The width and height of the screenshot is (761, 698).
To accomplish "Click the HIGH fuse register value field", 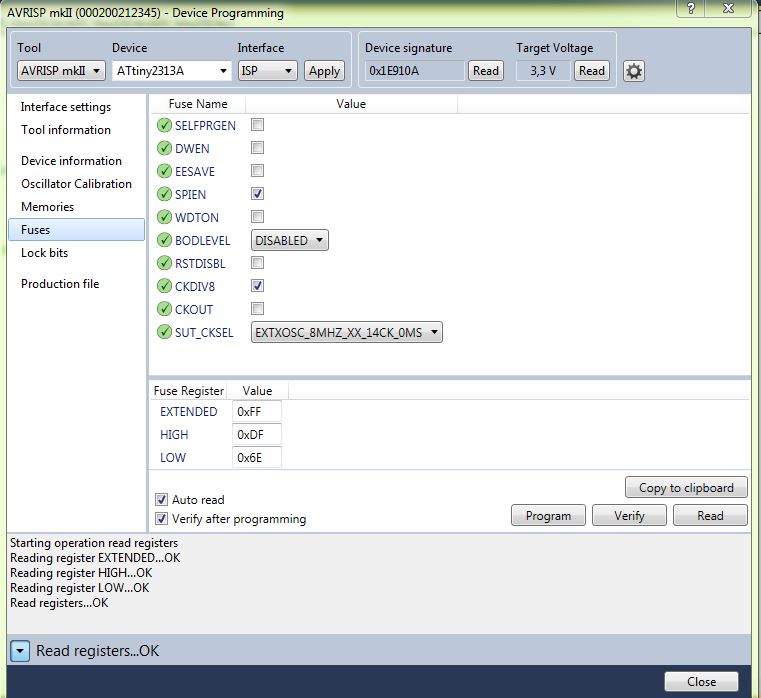I will click(x=257, y=434).
